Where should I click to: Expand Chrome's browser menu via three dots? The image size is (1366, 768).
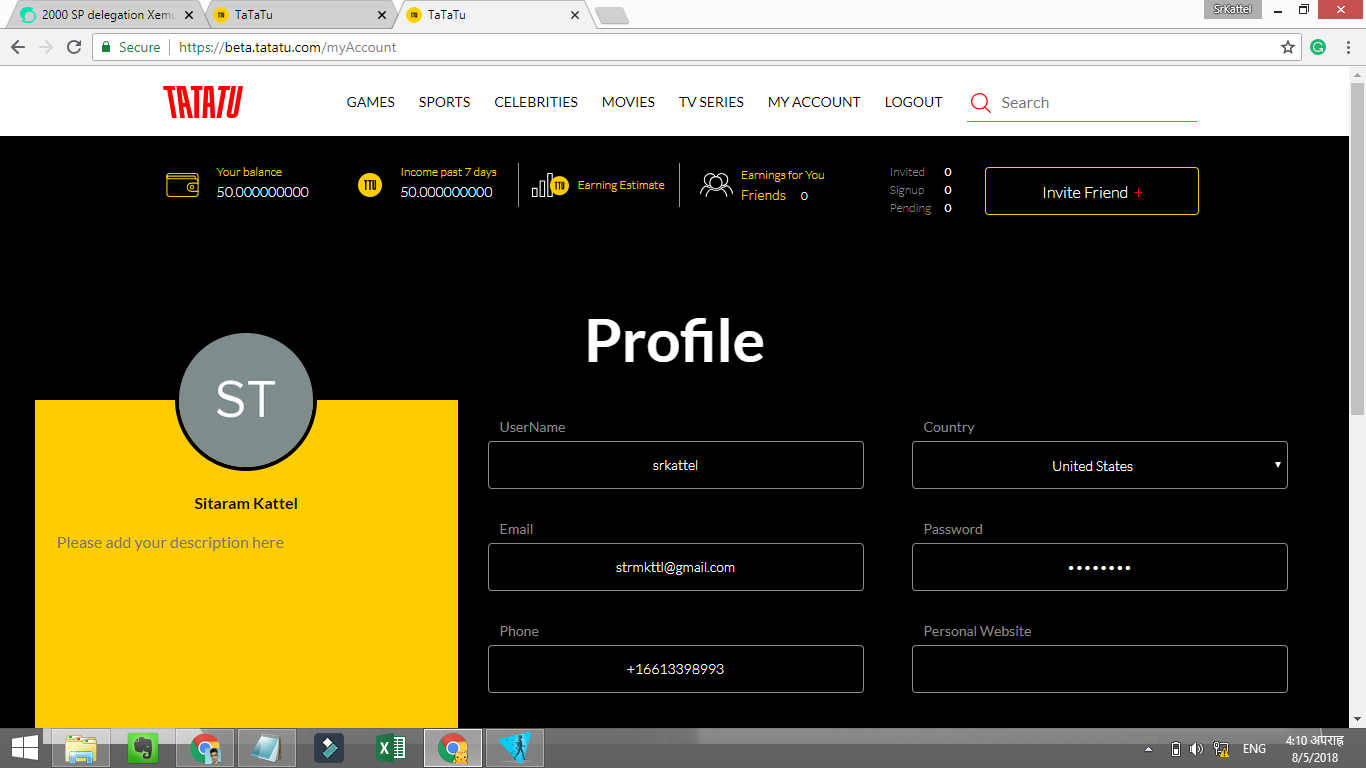[1346, 47]
